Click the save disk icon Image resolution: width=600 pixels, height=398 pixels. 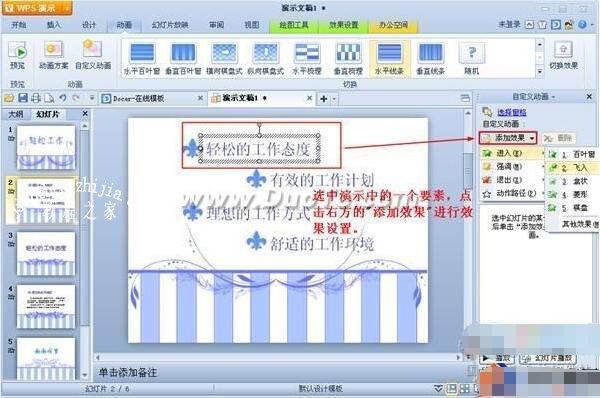(23, 98)
